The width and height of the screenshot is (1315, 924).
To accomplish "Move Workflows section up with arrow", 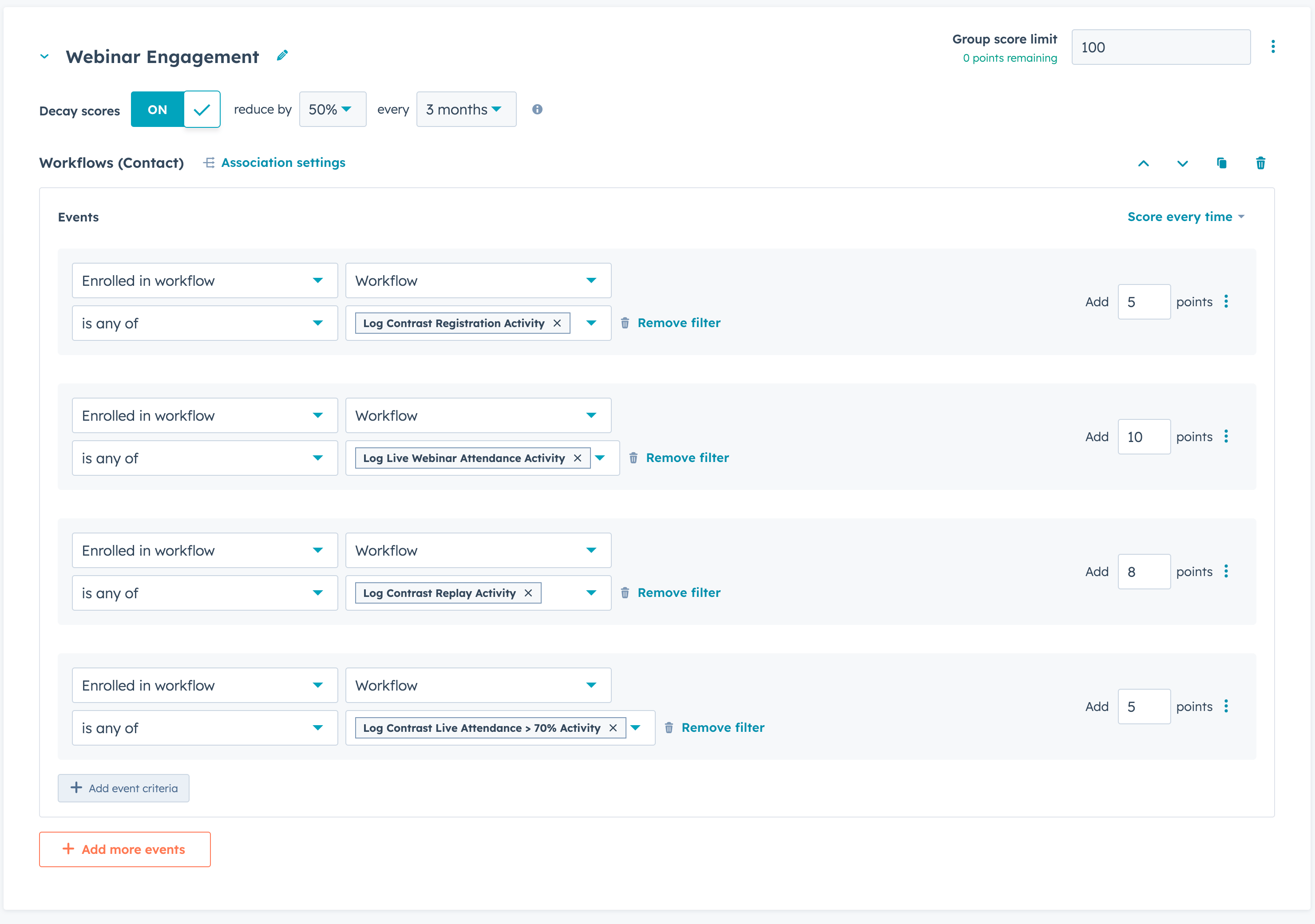I will [1143, 163].
